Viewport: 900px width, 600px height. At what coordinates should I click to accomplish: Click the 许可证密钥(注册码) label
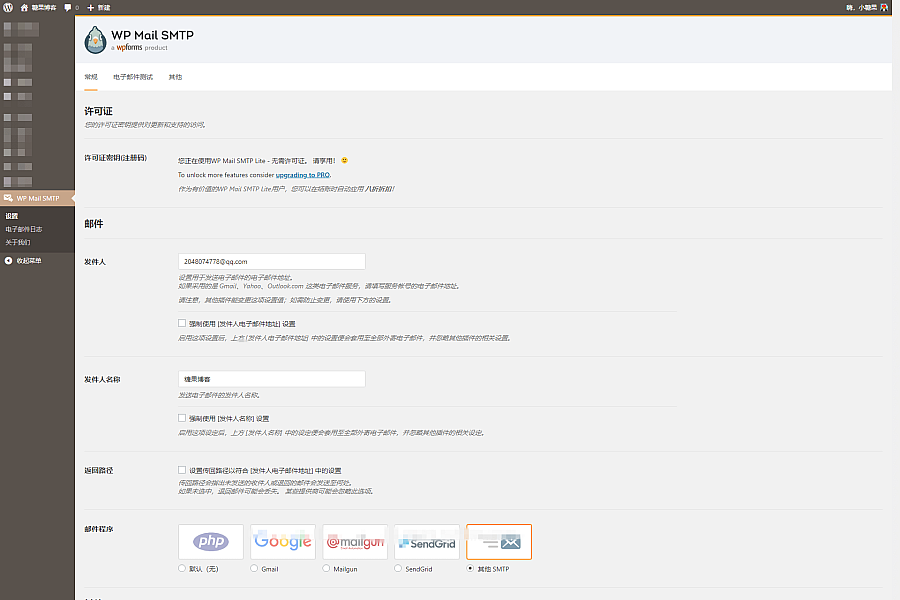tap(115, 158)
